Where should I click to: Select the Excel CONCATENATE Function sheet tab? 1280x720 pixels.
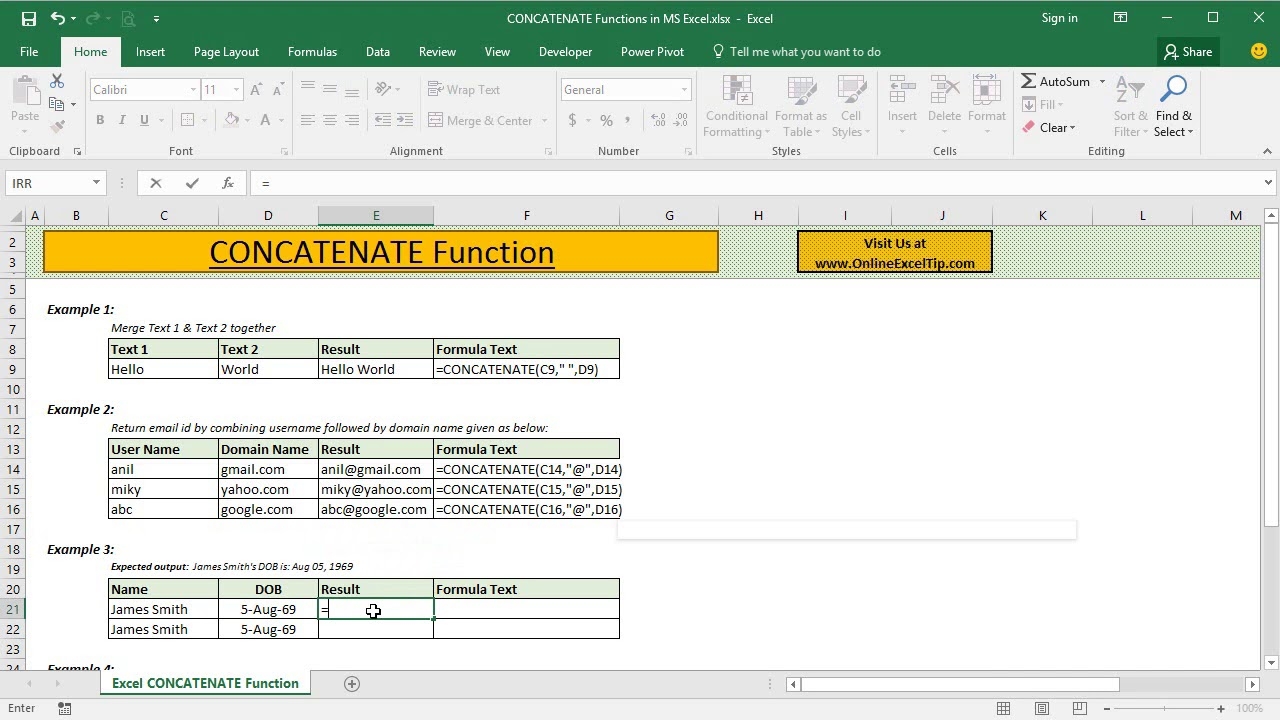click(x=205, y=684)
